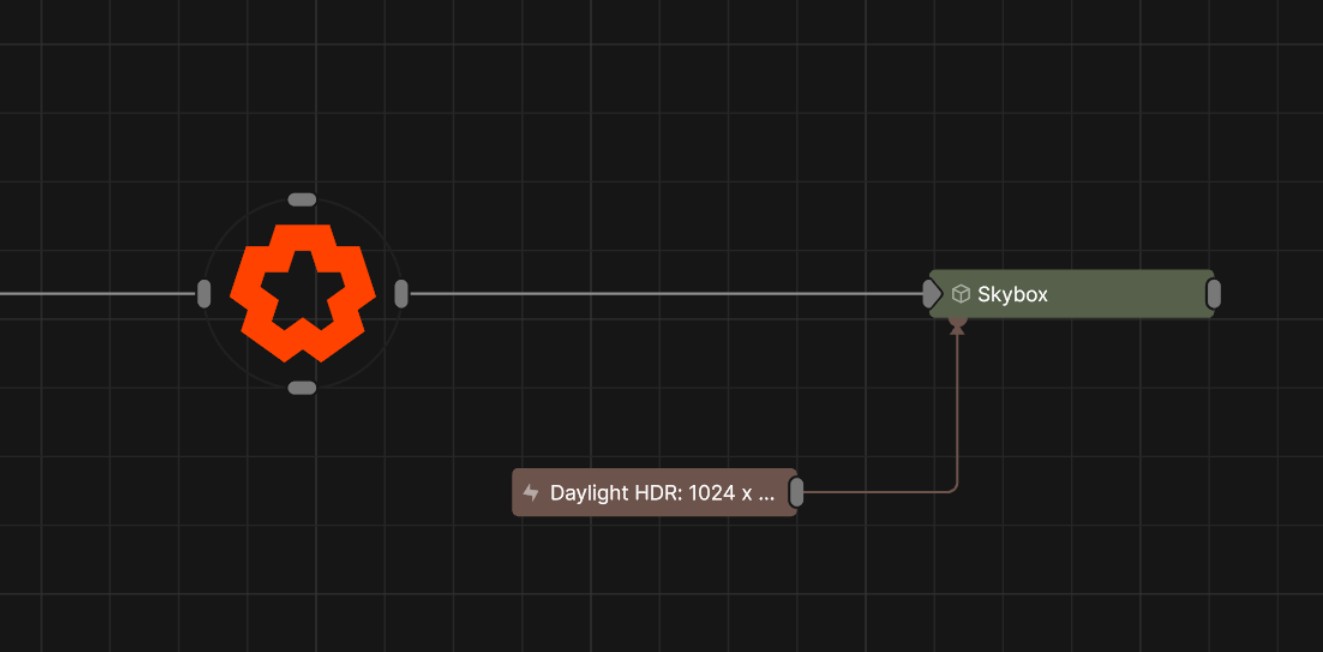Select the Skybox node by its label
Viewport: 1323px width, 652px height.
[x=1012, y=295]
